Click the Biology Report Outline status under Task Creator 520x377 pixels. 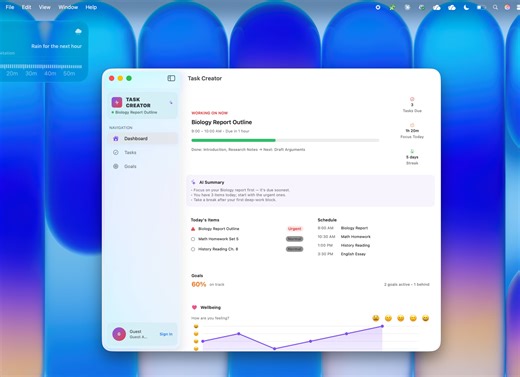[x=134, y=112]
